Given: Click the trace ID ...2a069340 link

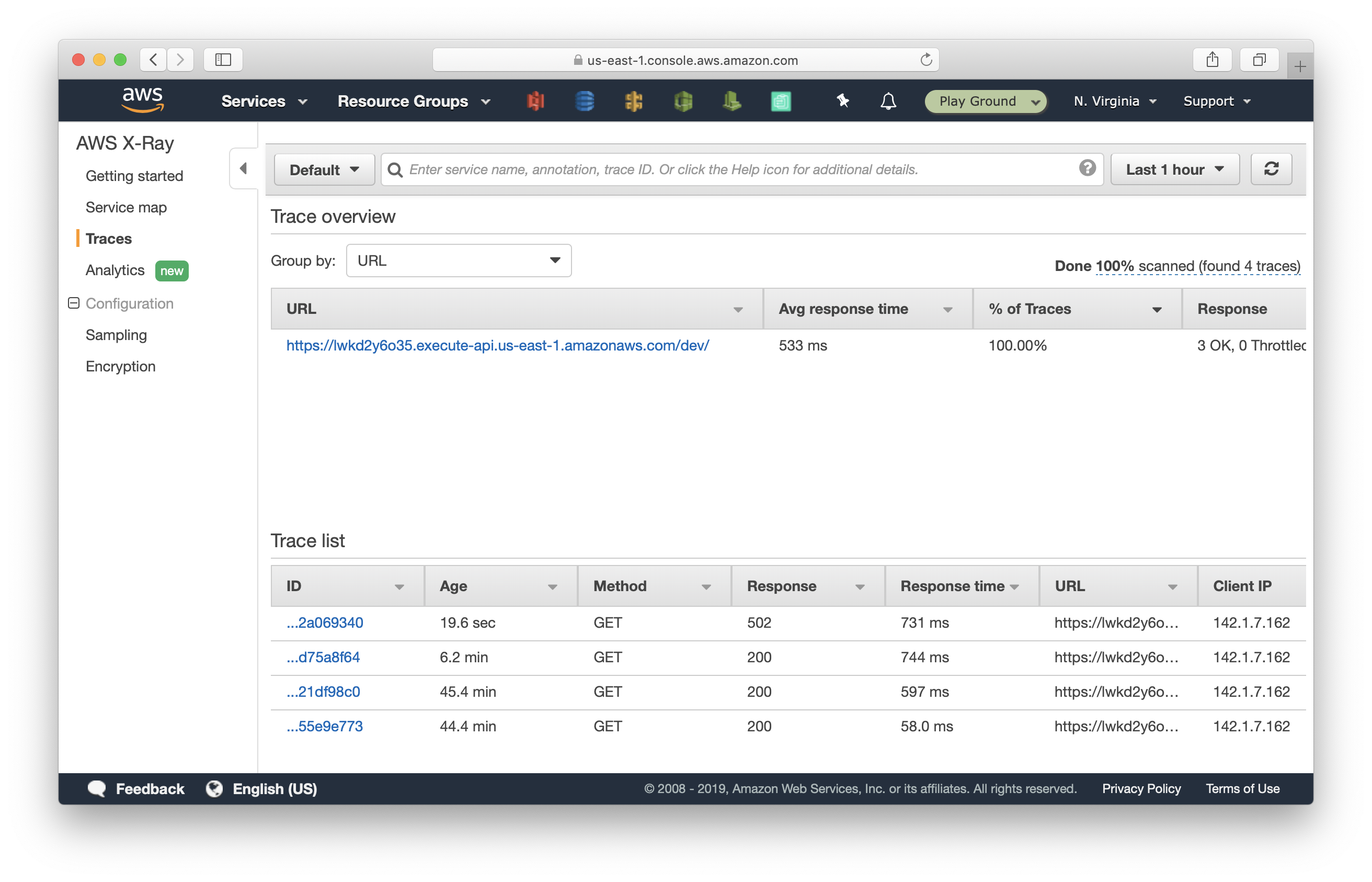Looking at the screenshot, I should [x=324, y=623].
